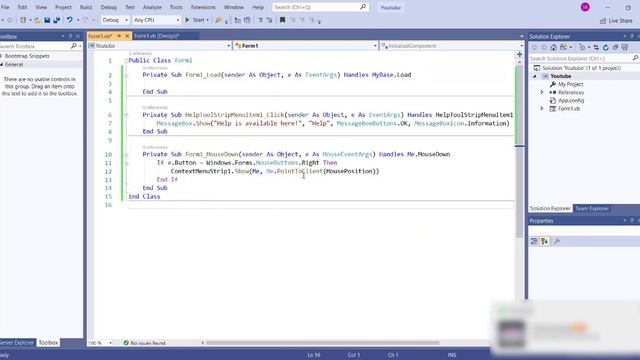640x360 pixels.
Task: Collapse the Form1_Load sub outline
Action: tap(126, 75)
